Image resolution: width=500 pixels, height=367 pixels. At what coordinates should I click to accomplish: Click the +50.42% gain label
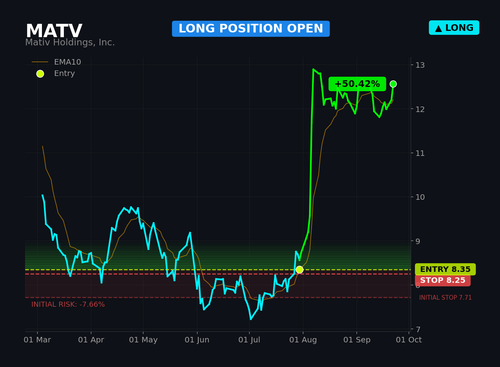(x=357, y=84)
